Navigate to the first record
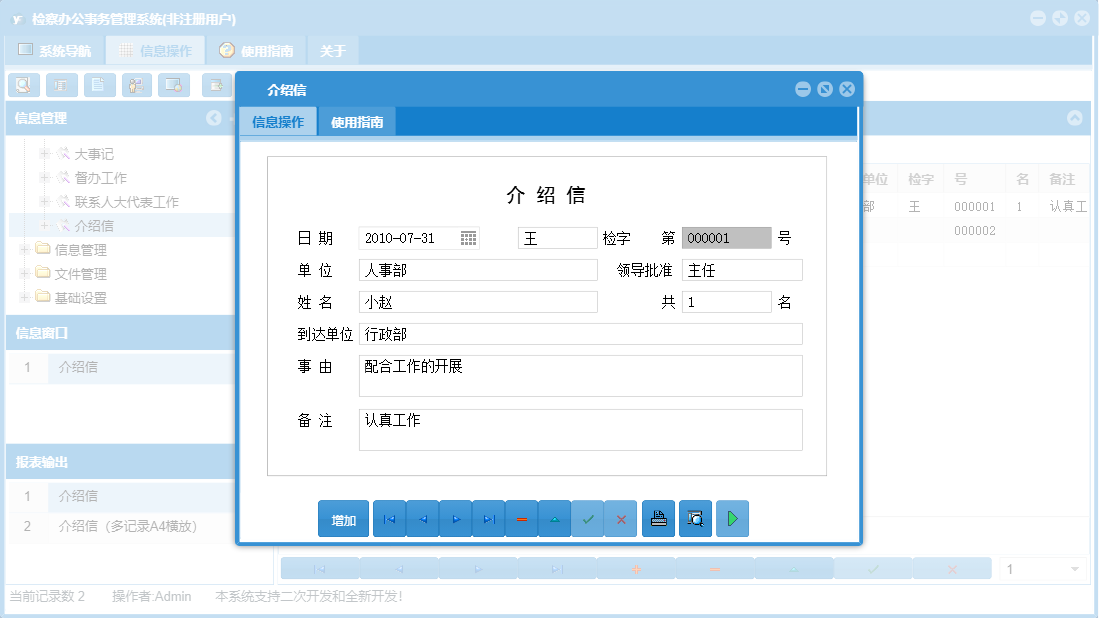This screenshot has height=618, width=1099. (x=389, y=518)
